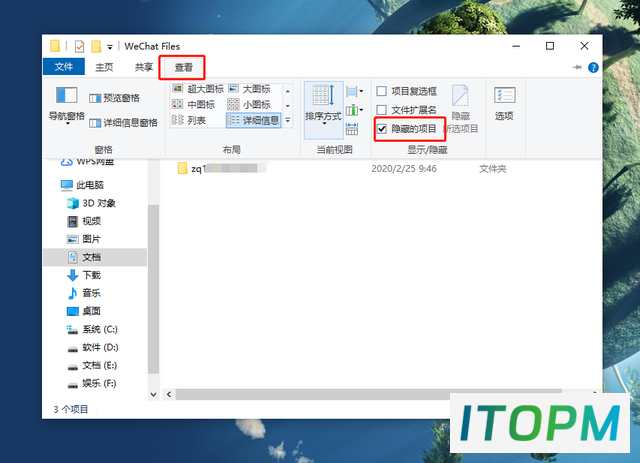This screenshot has height=463, width=640.
Task: Select 软件 (D:) drive
Action: click(92, 347)
